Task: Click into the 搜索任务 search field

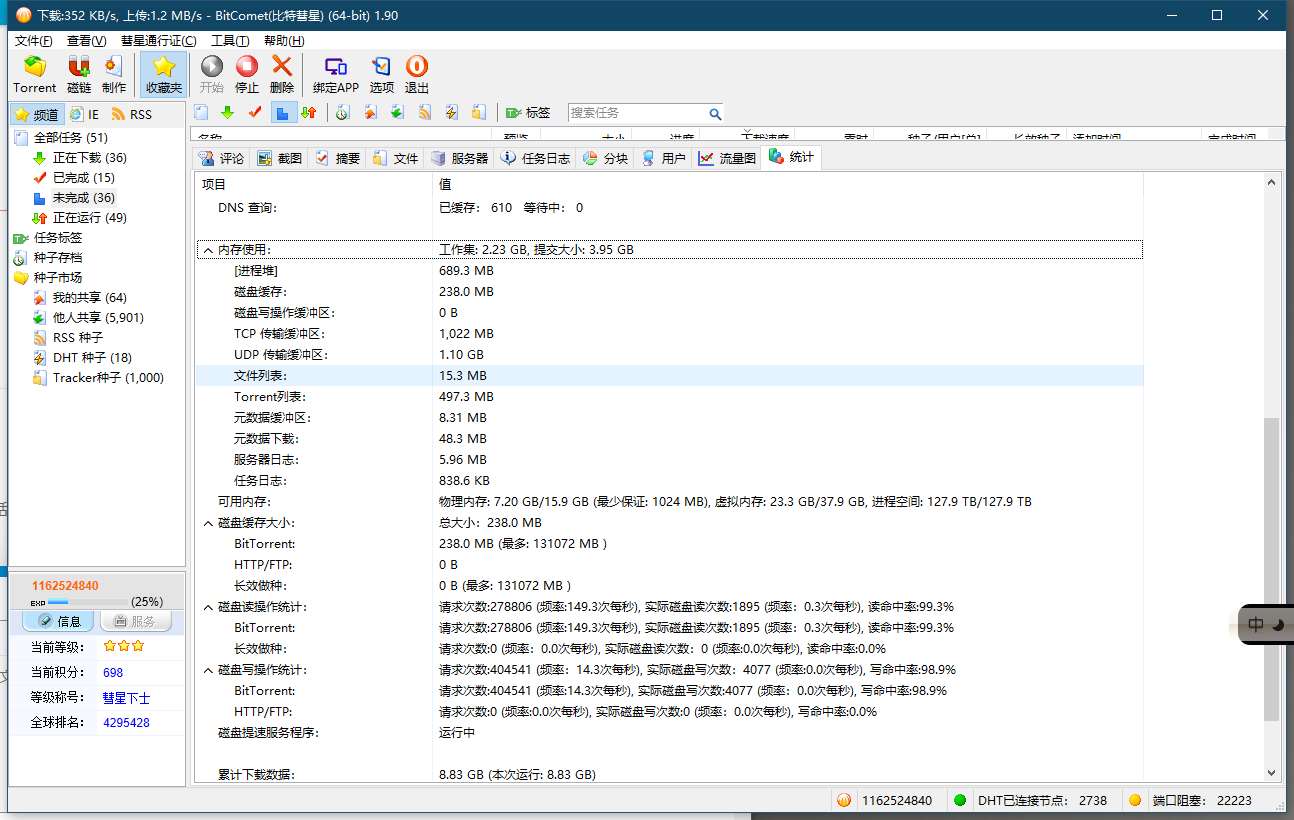Action: pyautogui.click(x=637, y=113)
